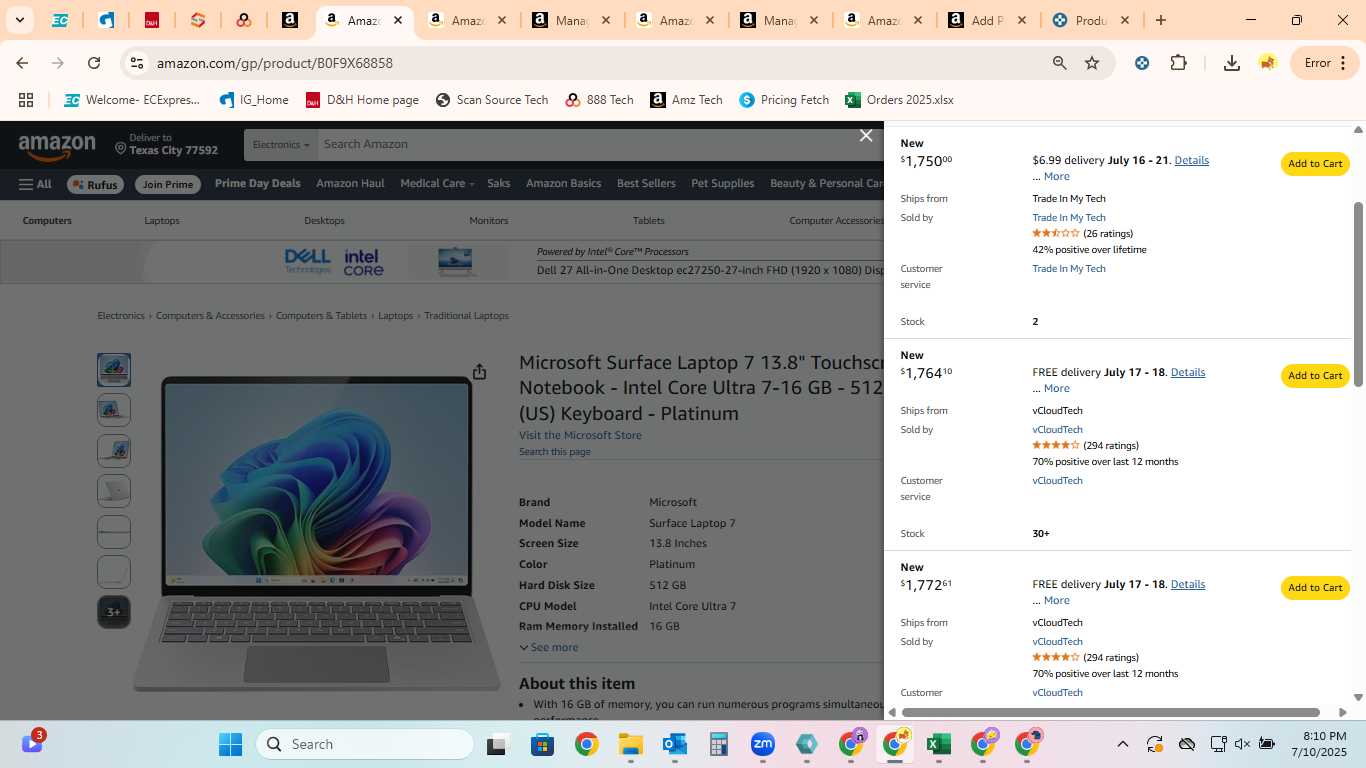This screenshot has height=768, width=1366.
Task: Show hidden system tray icons
Action: click(1122, 744)
